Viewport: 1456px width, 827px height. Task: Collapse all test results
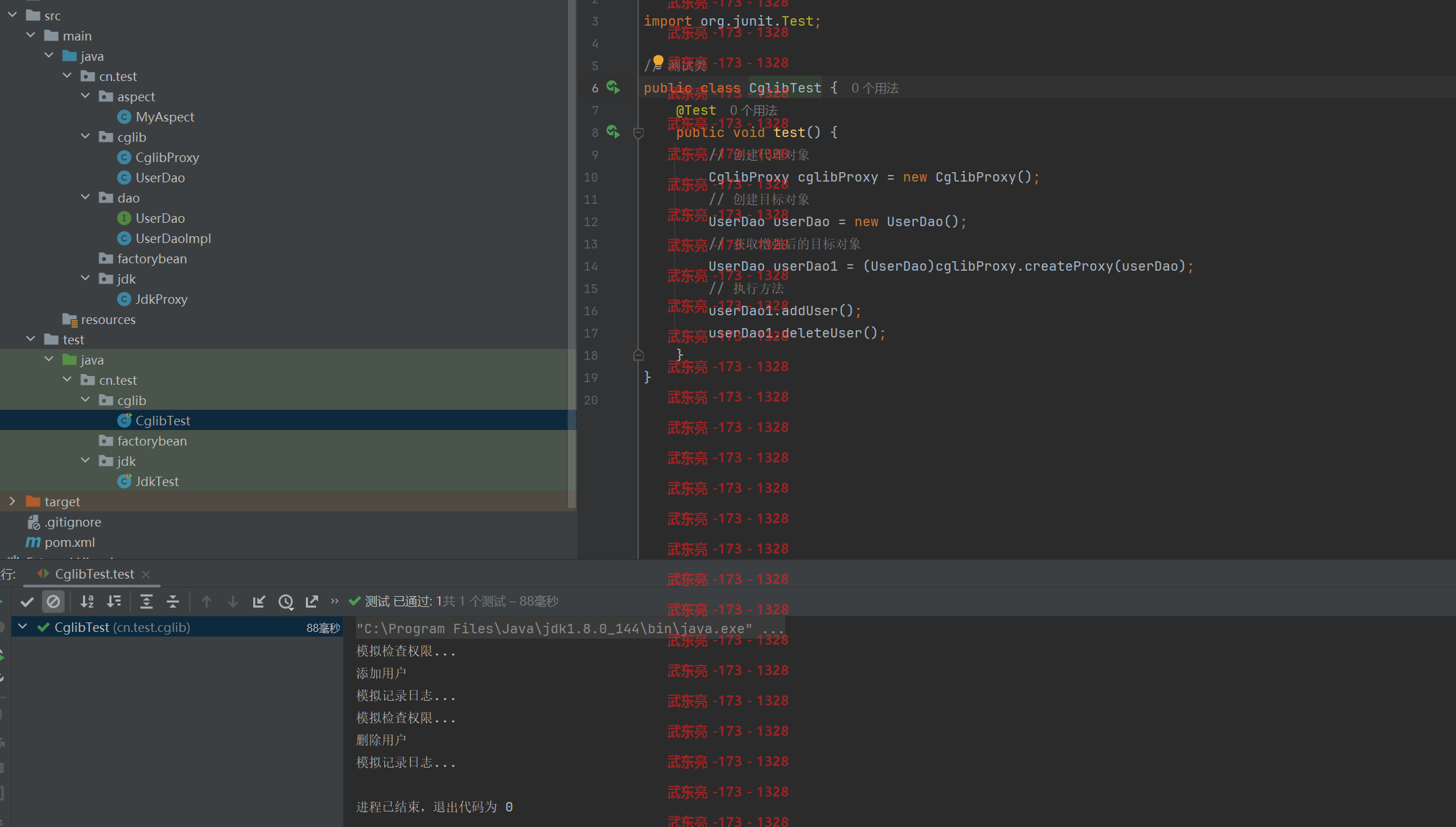click(173, 601)
